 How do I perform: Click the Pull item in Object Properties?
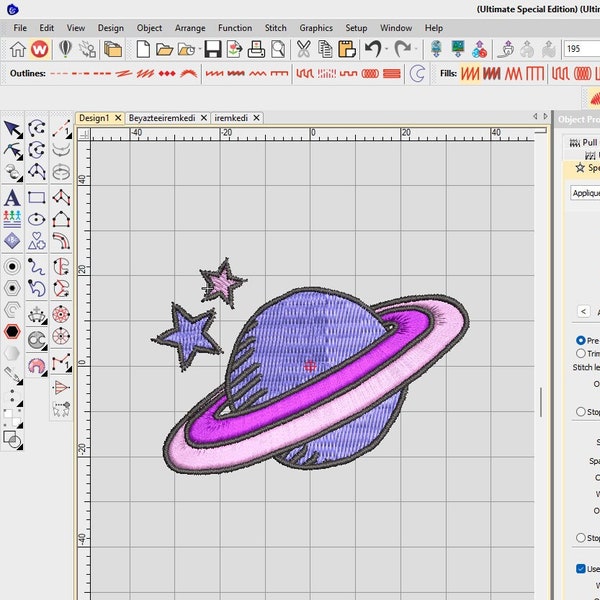[584, 142]
